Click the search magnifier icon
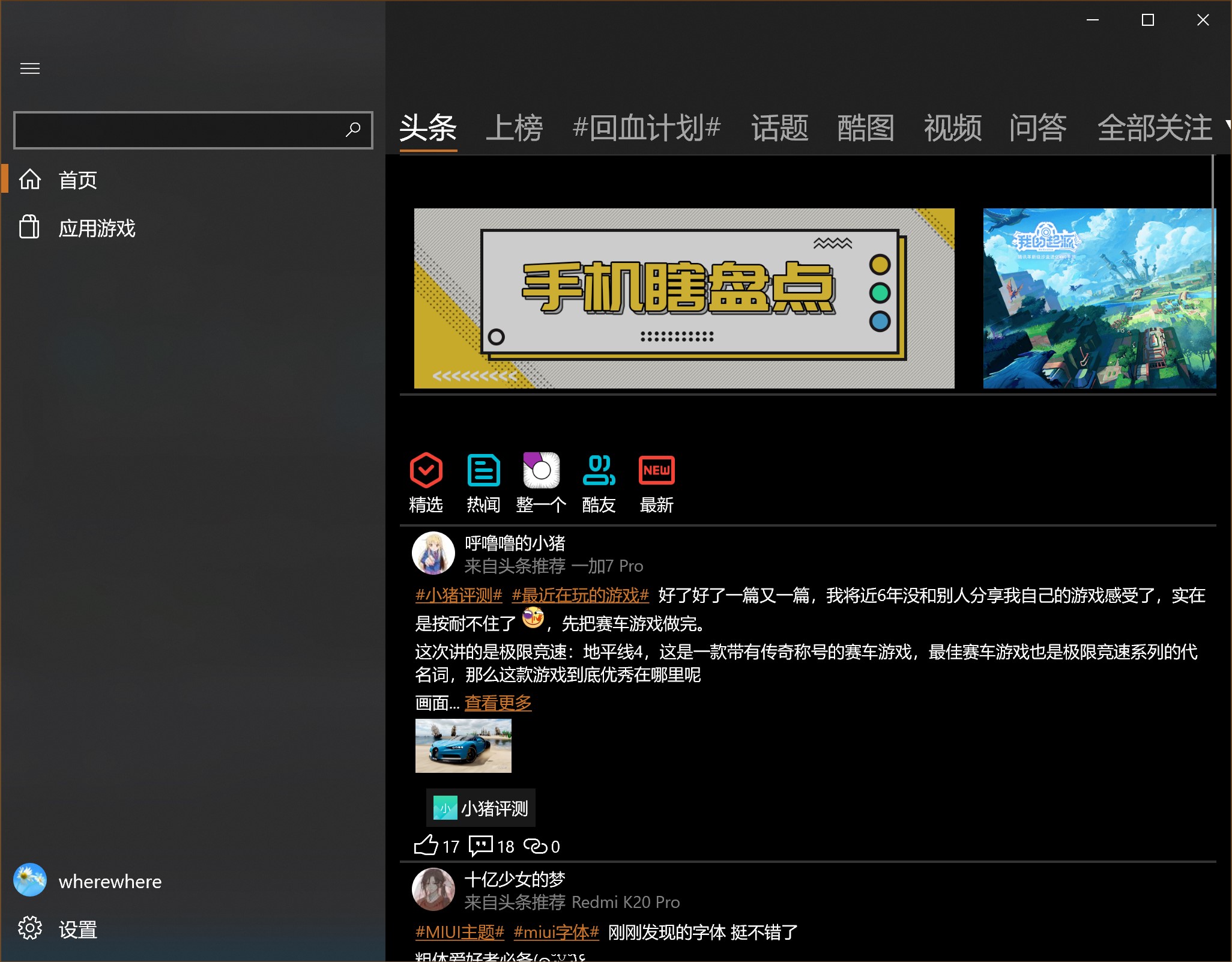1232x962 pixels. [x=353, y=129]
